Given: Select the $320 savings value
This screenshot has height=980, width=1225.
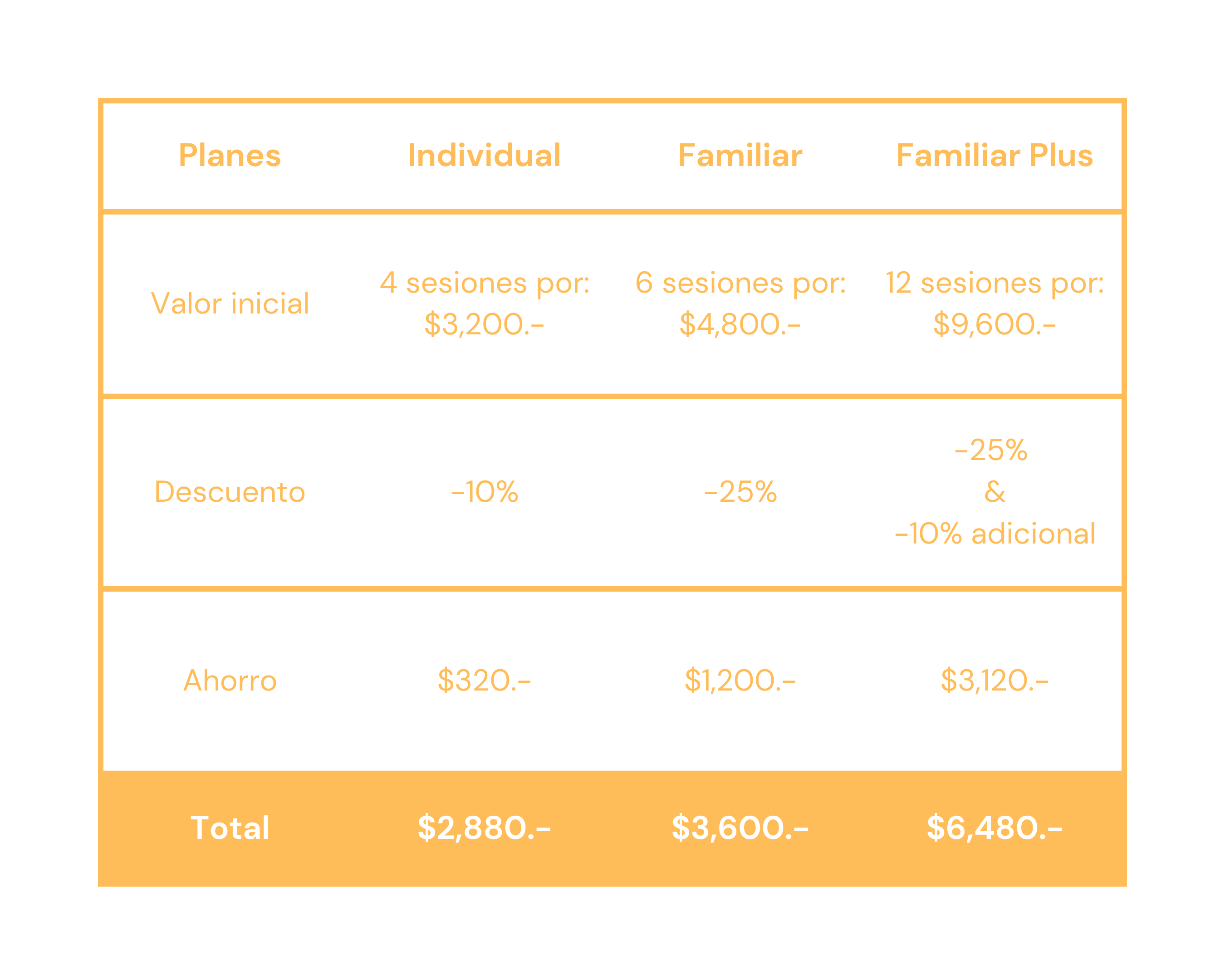Looking at the screenshot, I should click(484, 681).
